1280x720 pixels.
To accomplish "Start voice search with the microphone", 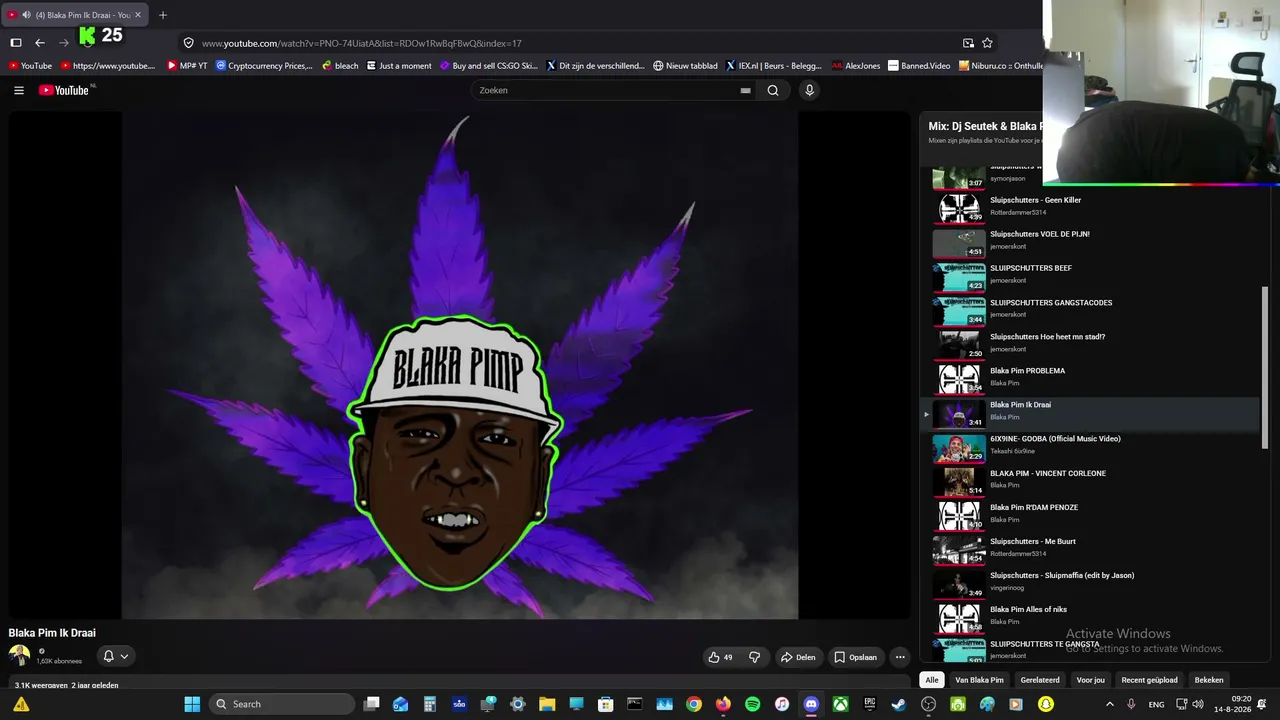I will [810, 90].
